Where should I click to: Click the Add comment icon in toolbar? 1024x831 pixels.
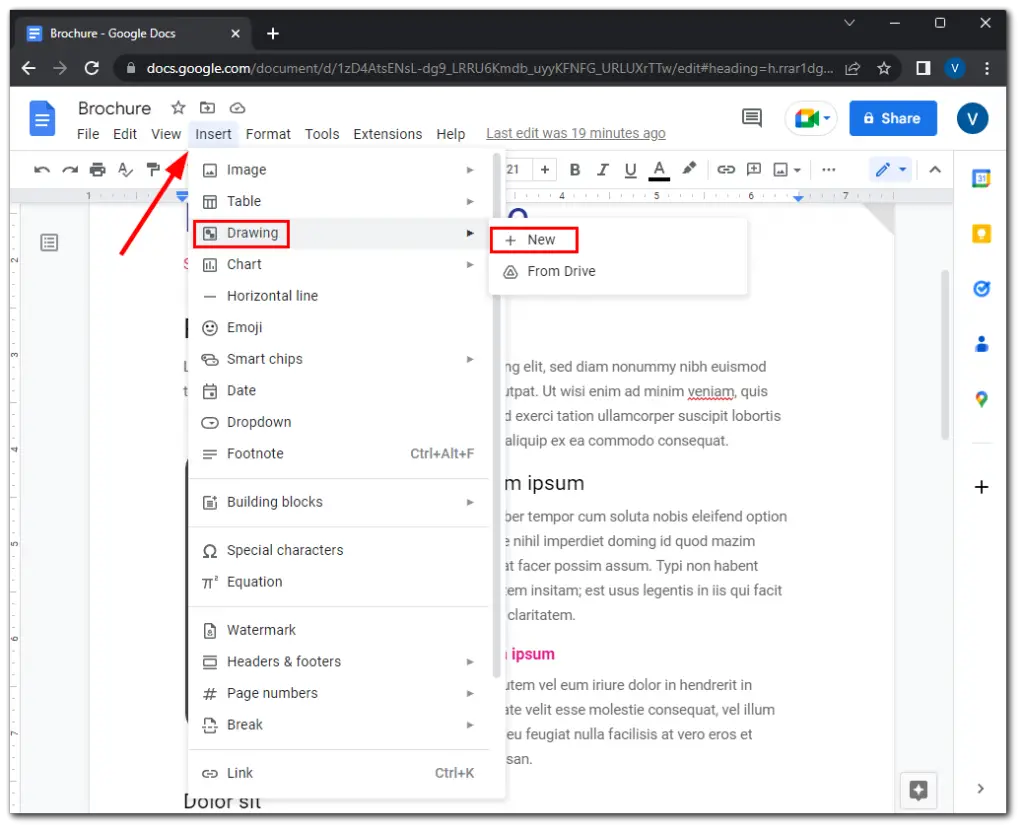754,169
